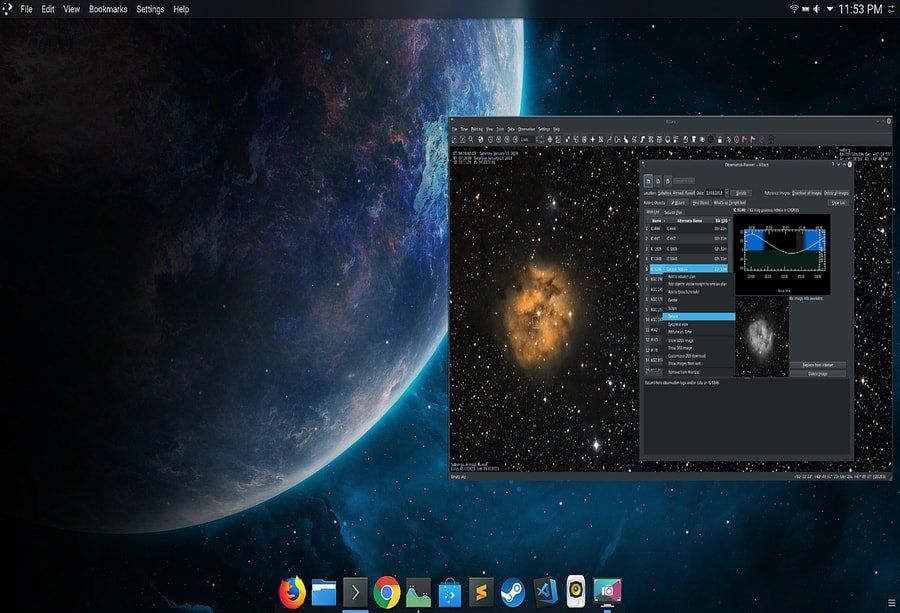Open the system monitor graph icon in dock

point(418,593)
